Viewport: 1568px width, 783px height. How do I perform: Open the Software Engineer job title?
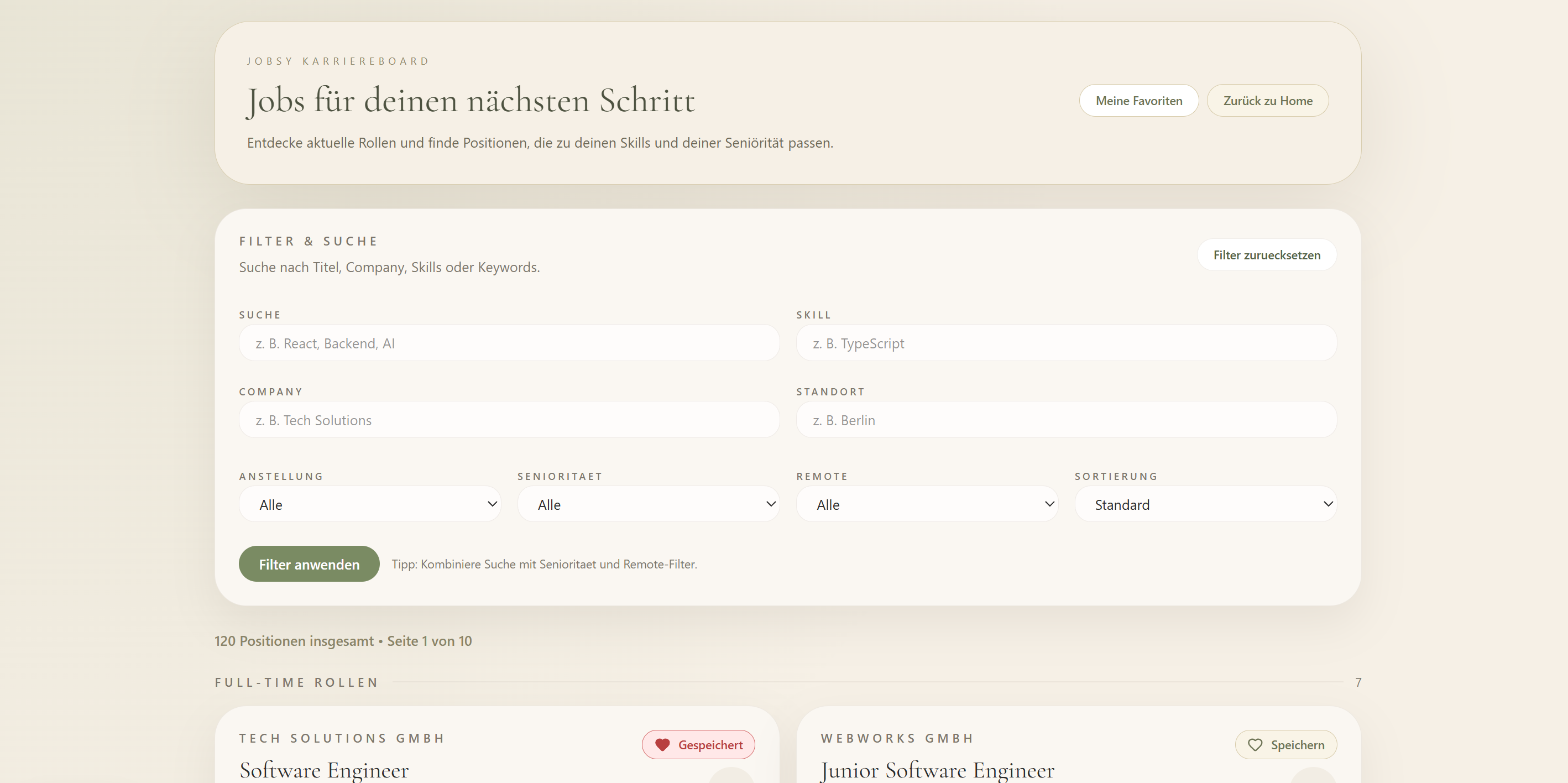[x=324, y=770]
